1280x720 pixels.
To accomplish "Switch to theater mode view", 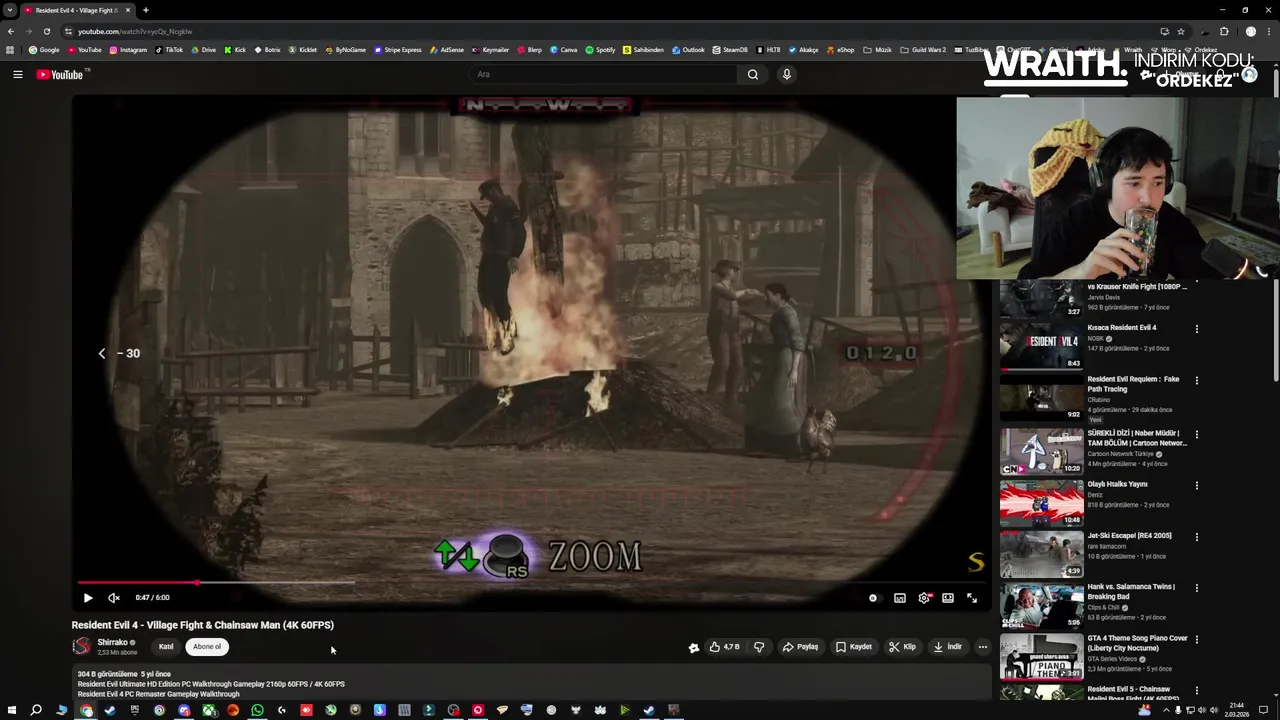I will (x=948, y=598).
